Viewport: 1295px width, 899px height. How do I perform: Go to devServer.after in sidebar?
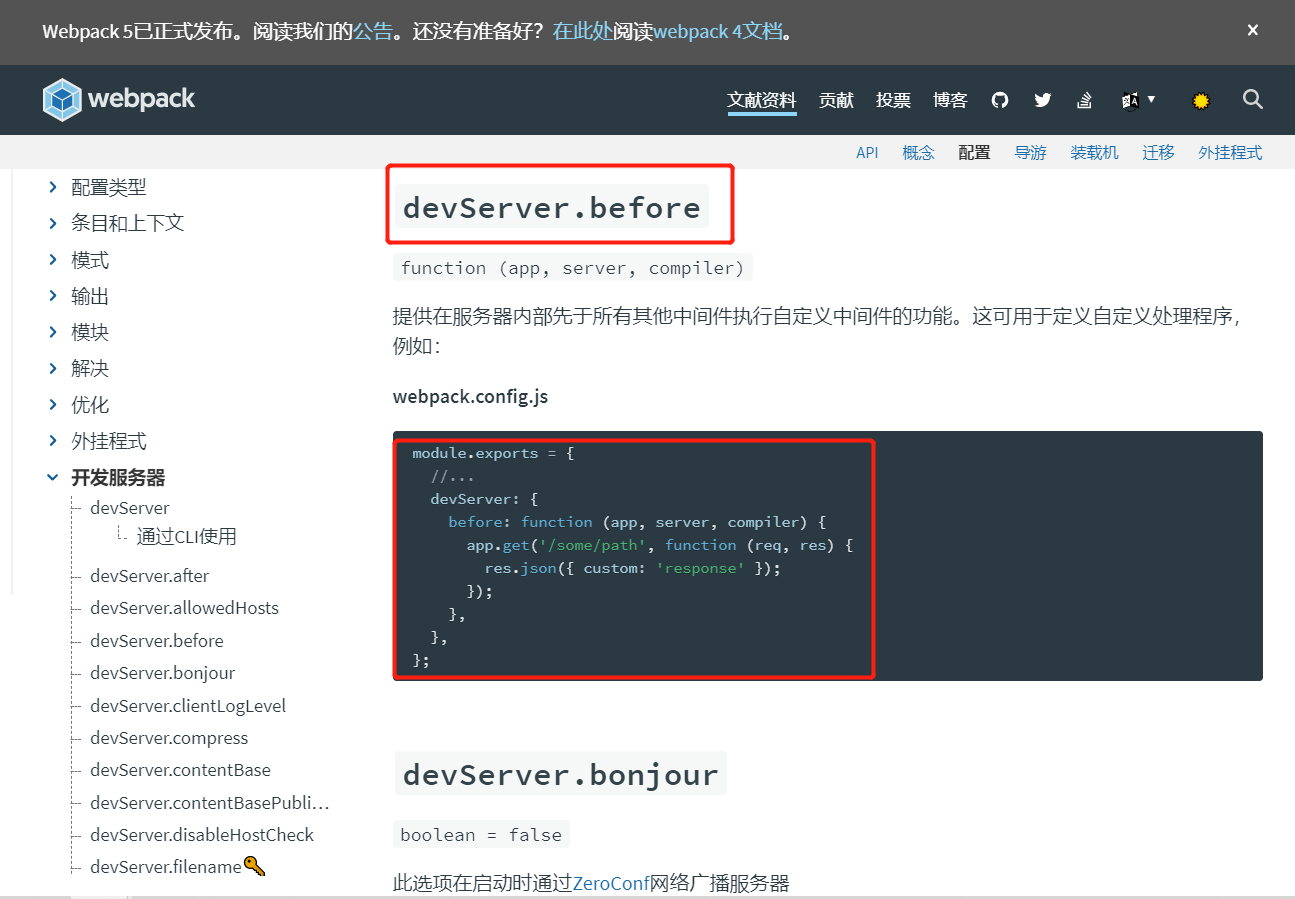pos(150,576)
